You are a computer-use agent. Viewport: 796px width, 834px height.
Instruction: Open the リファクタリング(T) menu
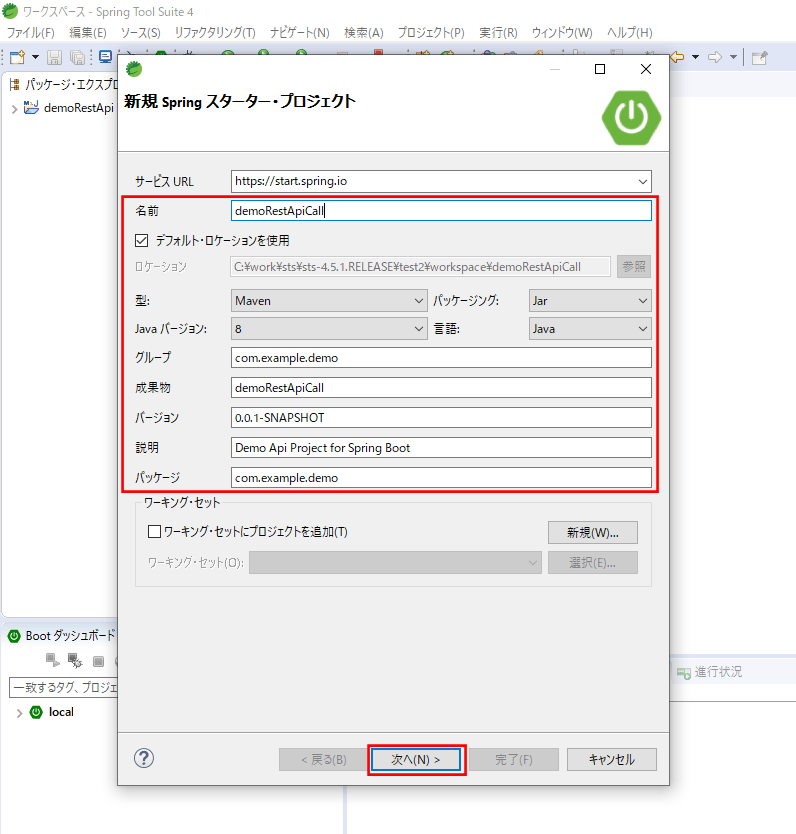click(x=215, y=33)
